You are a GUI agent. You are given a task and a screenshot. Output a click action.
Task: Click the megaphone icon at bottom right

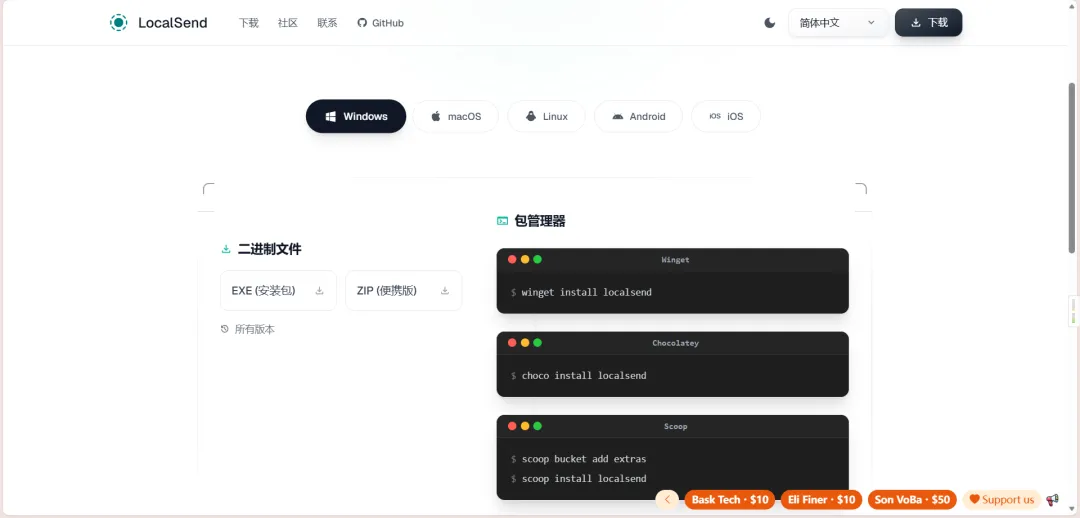(1052, 500)
